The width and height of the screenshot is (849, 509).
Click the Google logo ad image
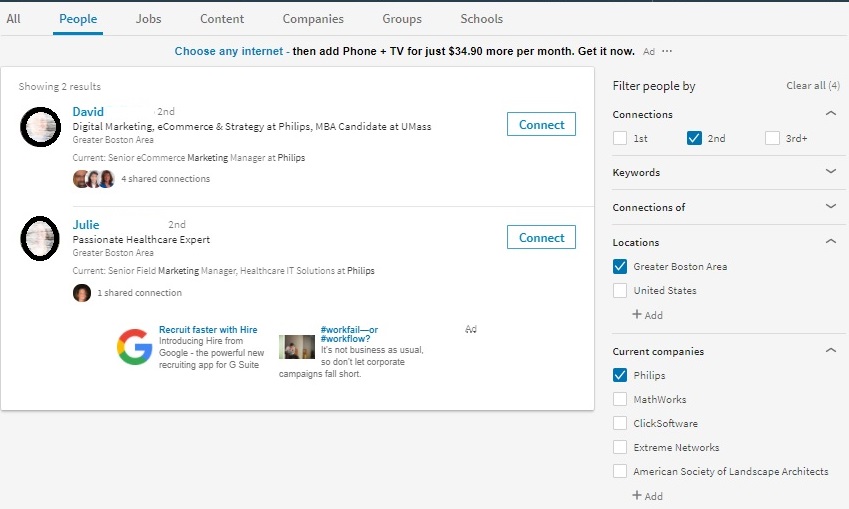134,347
